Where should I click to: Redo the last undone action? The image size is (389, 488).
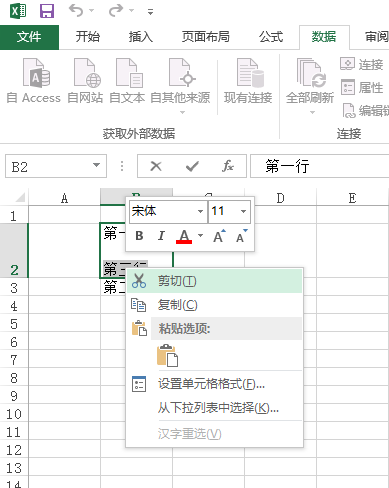point(116,11)
